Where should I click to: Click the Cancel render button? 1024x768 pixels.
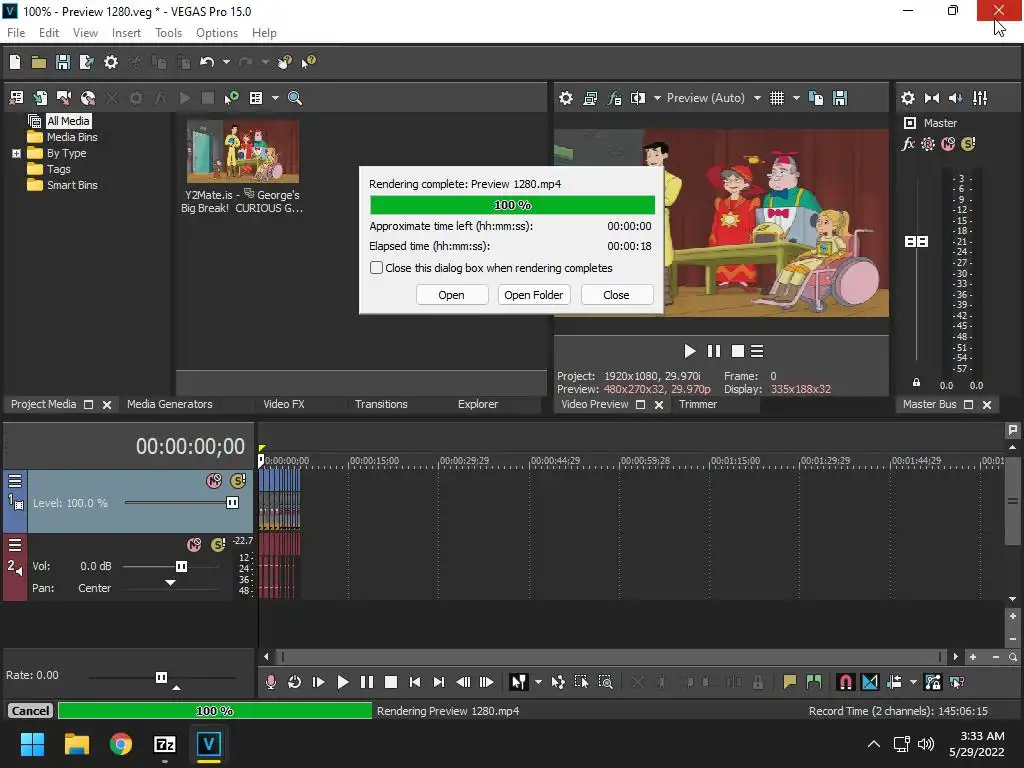point(30,711)
